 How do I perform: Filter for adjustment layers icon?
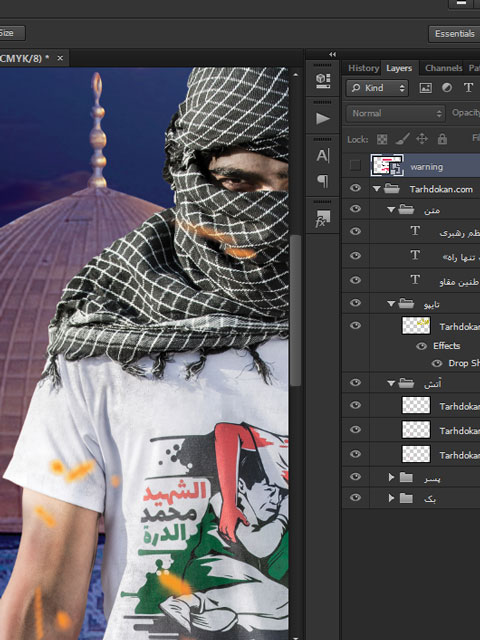(x=447, y=88)
